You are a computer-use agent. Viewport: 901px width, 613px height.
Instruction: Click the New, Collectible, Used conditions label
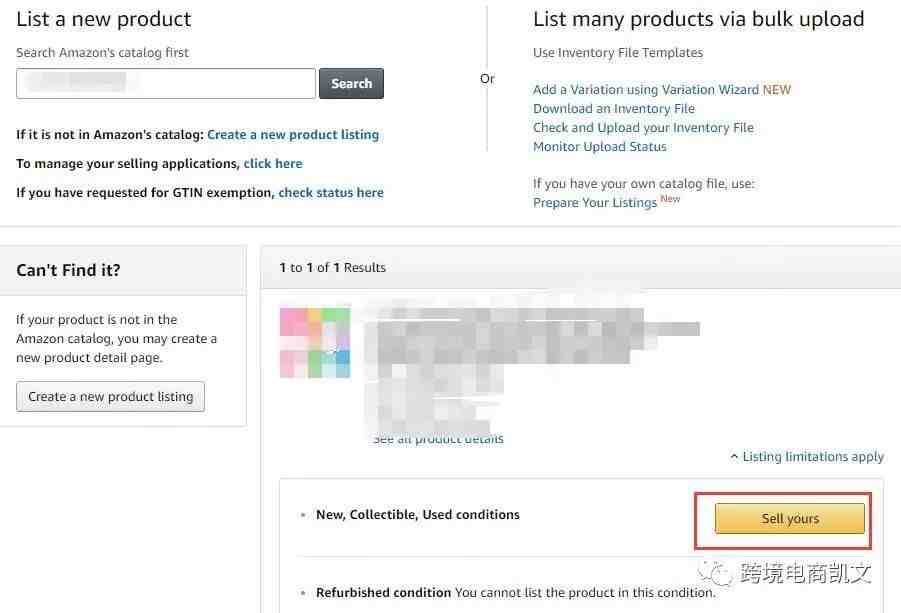click(x=418, y=514)
